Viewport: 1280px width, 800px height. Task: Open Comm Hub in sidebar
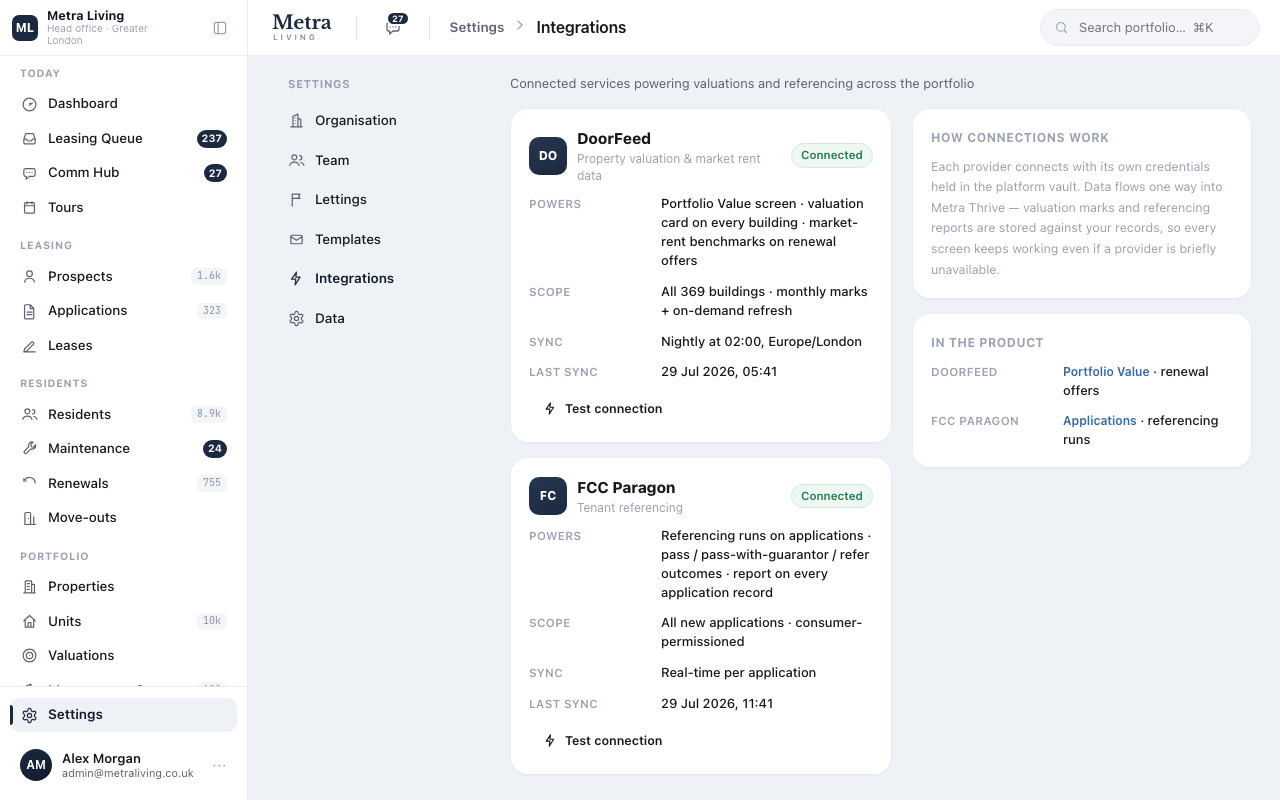pos(124,173)
